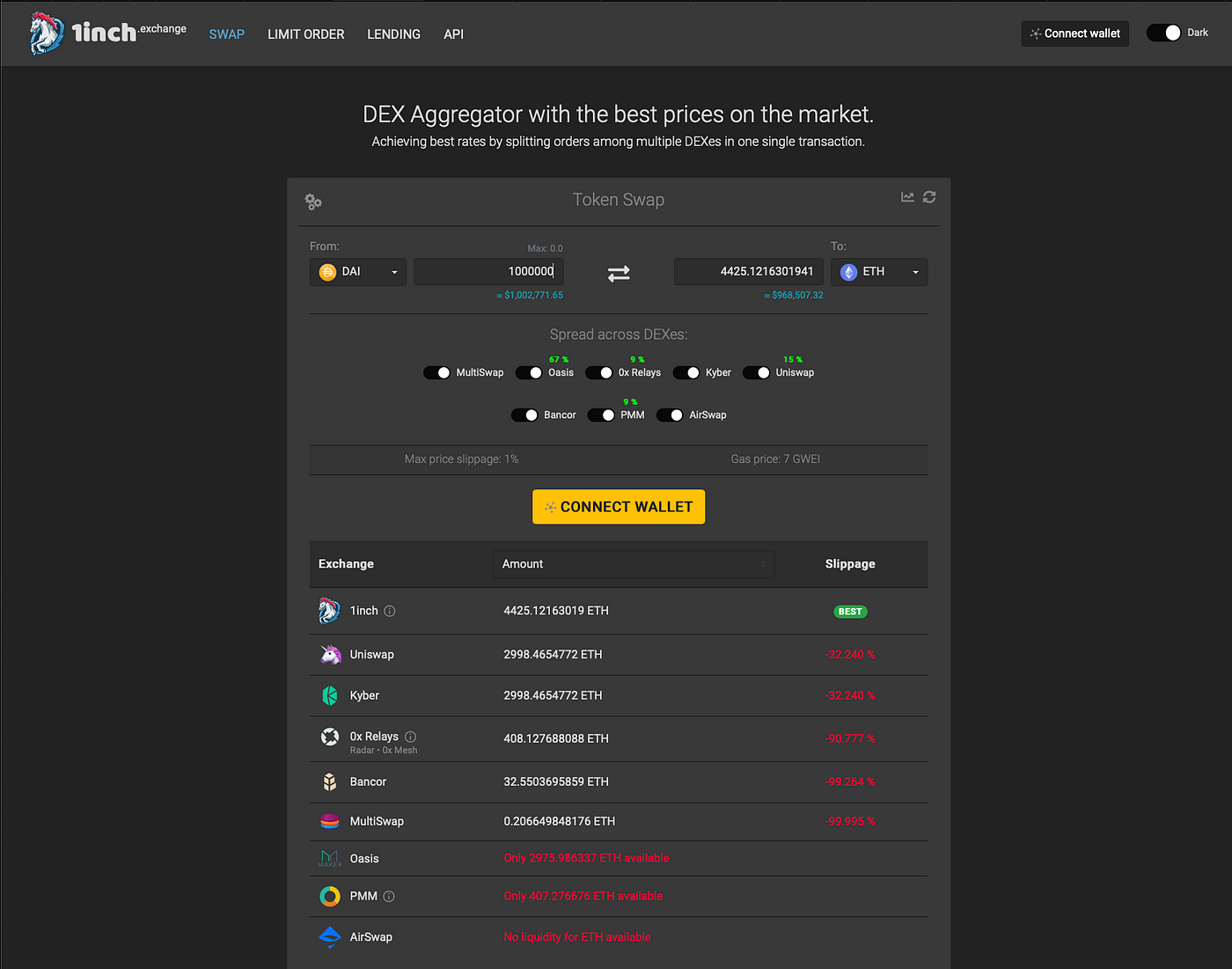Click the Exchange column header
Viewport: 1232px width, 969px height.
pyautogui.click(x=346, y=564)
